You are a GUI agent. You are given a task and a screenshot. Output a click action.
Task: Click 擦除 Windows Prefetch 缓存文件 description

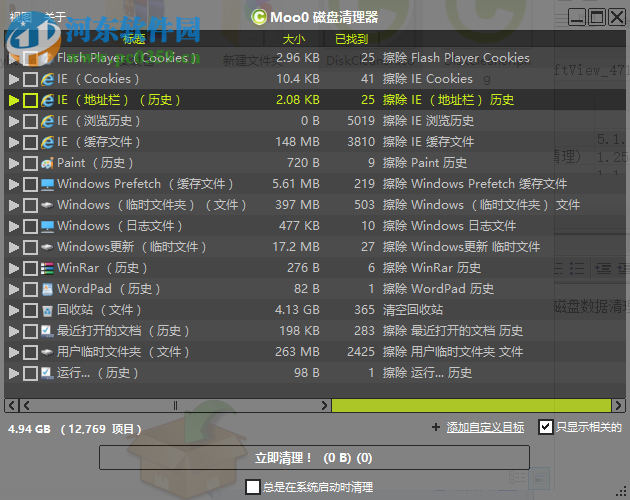coord(475,184)
